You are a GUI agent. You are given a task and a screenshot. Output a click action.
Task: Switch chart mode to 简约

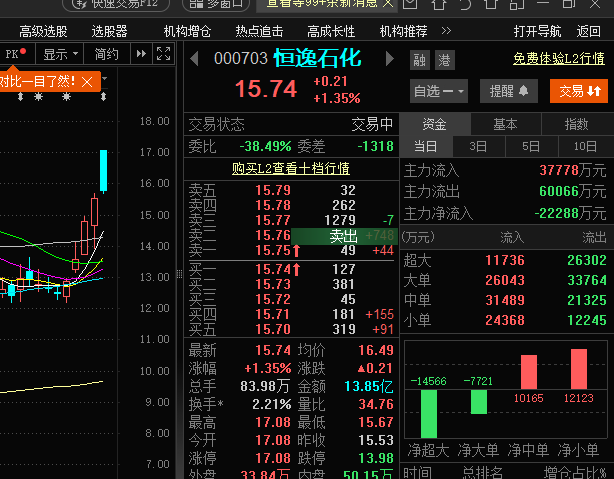pyautogui.click(x=107, y=54)
